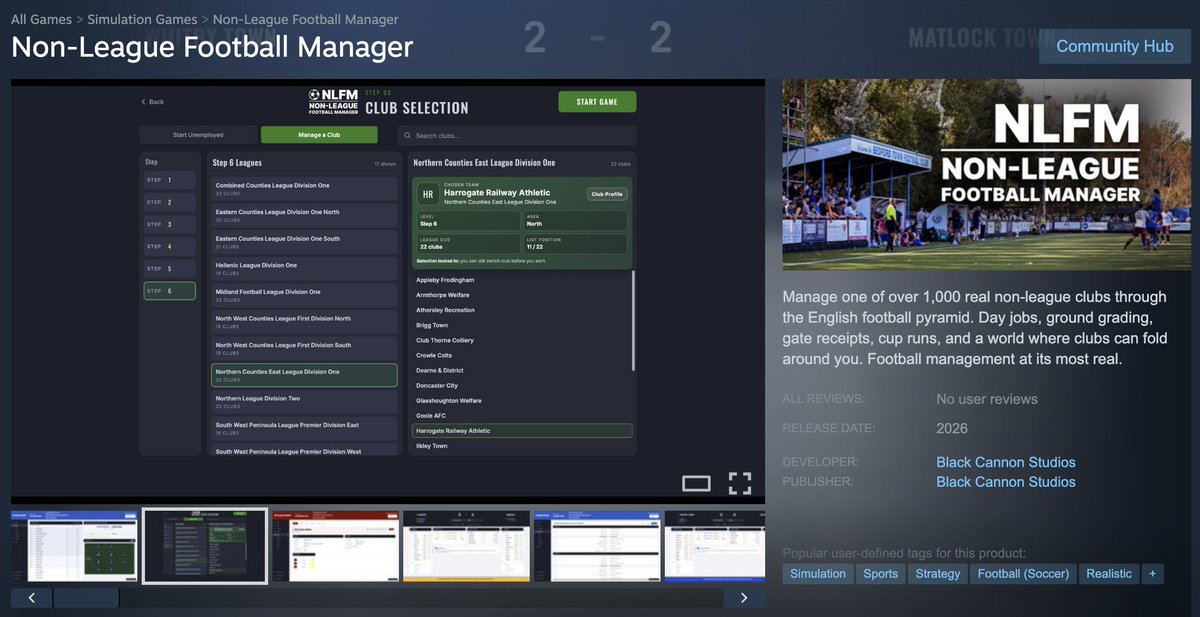
Task: Select Armthorpe Welfare club
Action: 521,295
